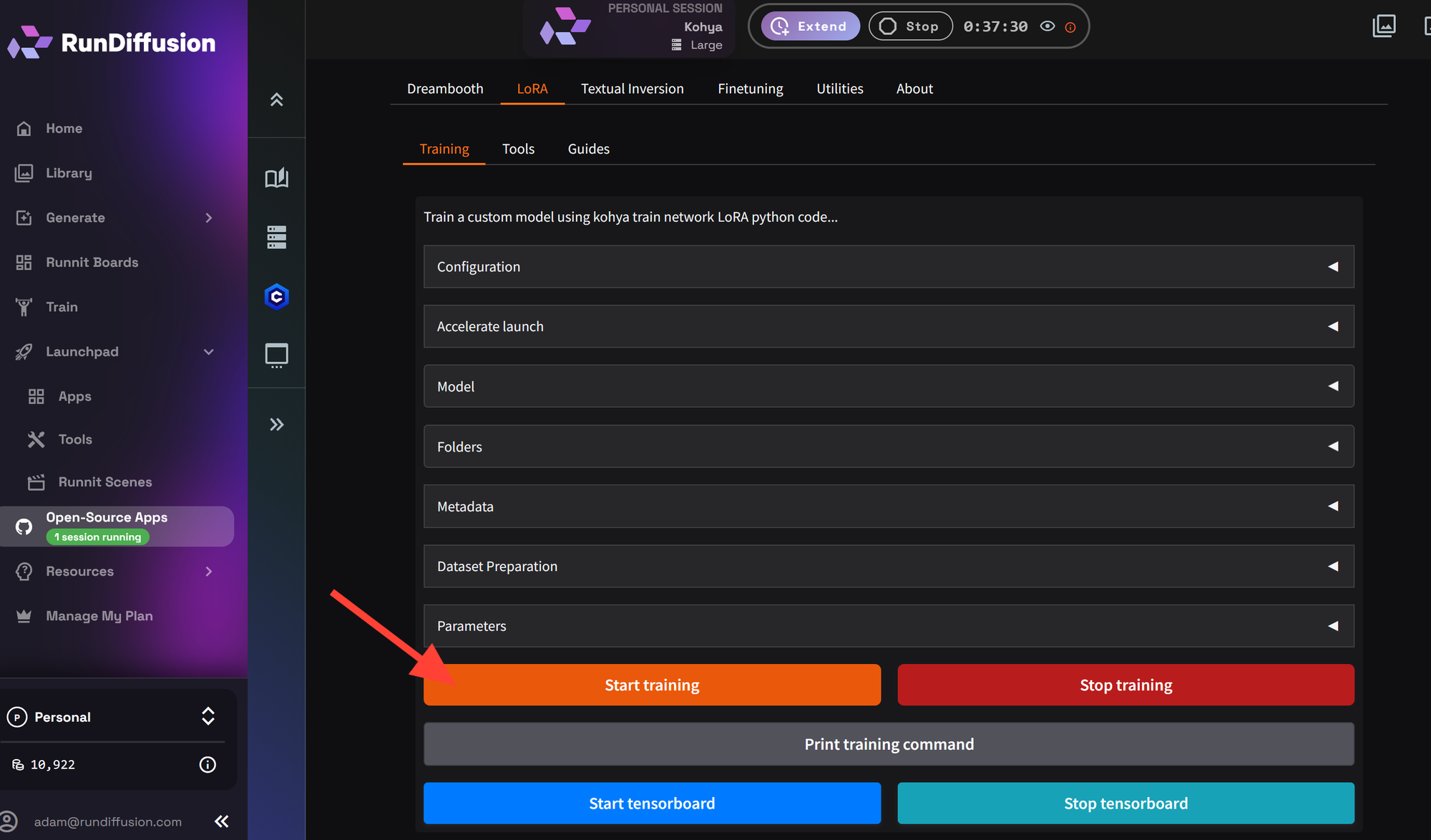Image resolution: width=1431 pixels, height=840 pixels.
Task: Expand the Parameters accordion section
Action: [888, 626]
